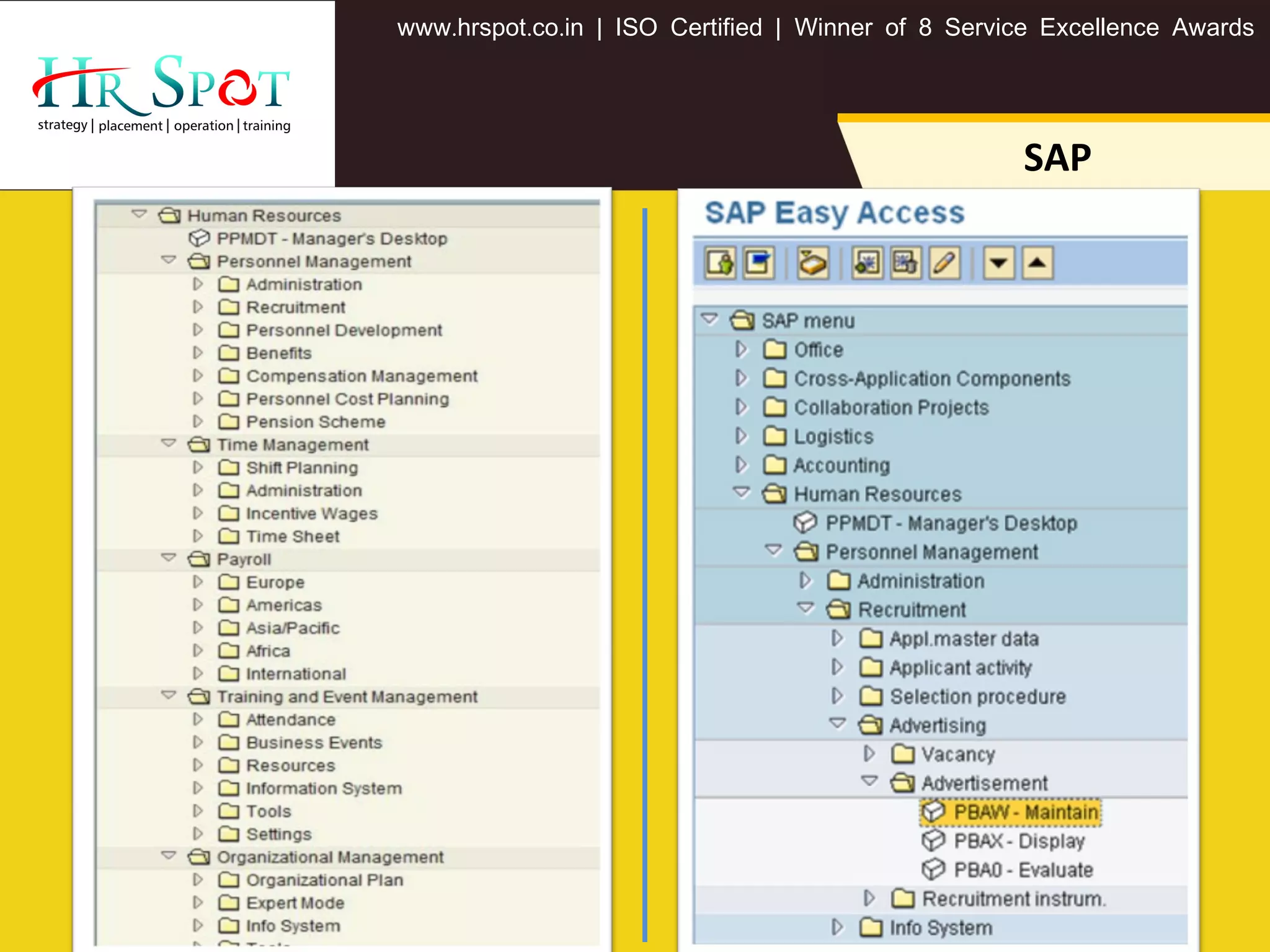Viewport: 1270px width, 952px height.
Task: Click the Move favorites down arrow
Action: 998,263
